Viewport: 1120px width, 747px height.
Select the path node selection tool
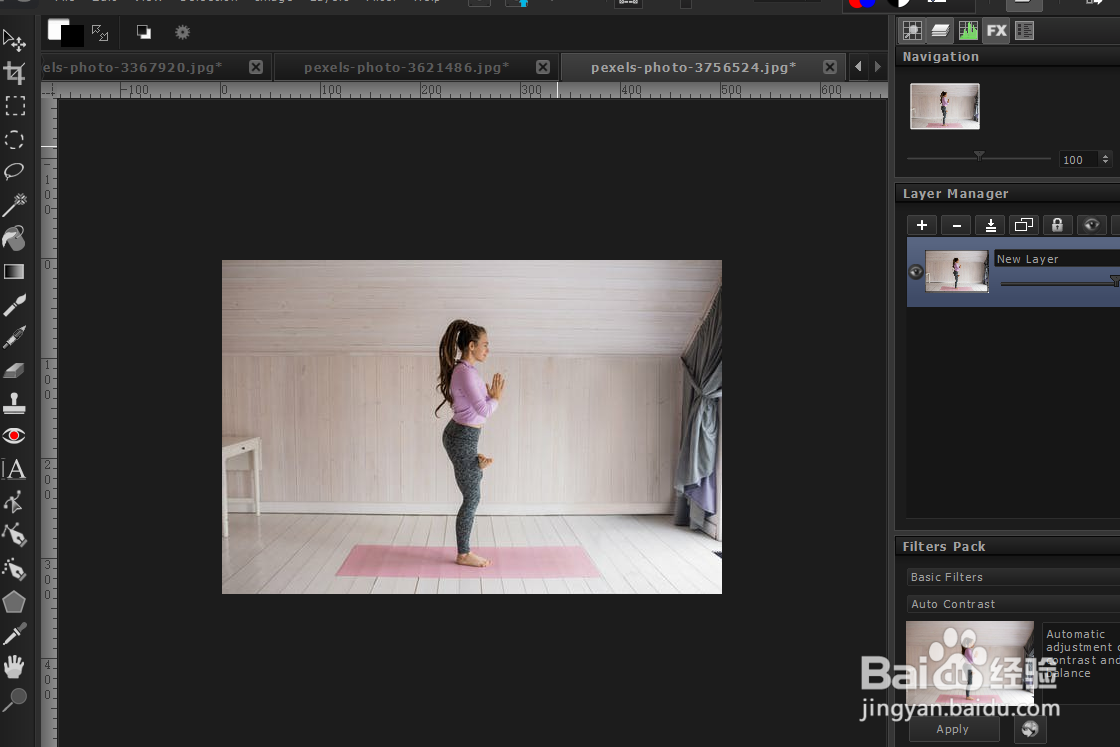14,502
